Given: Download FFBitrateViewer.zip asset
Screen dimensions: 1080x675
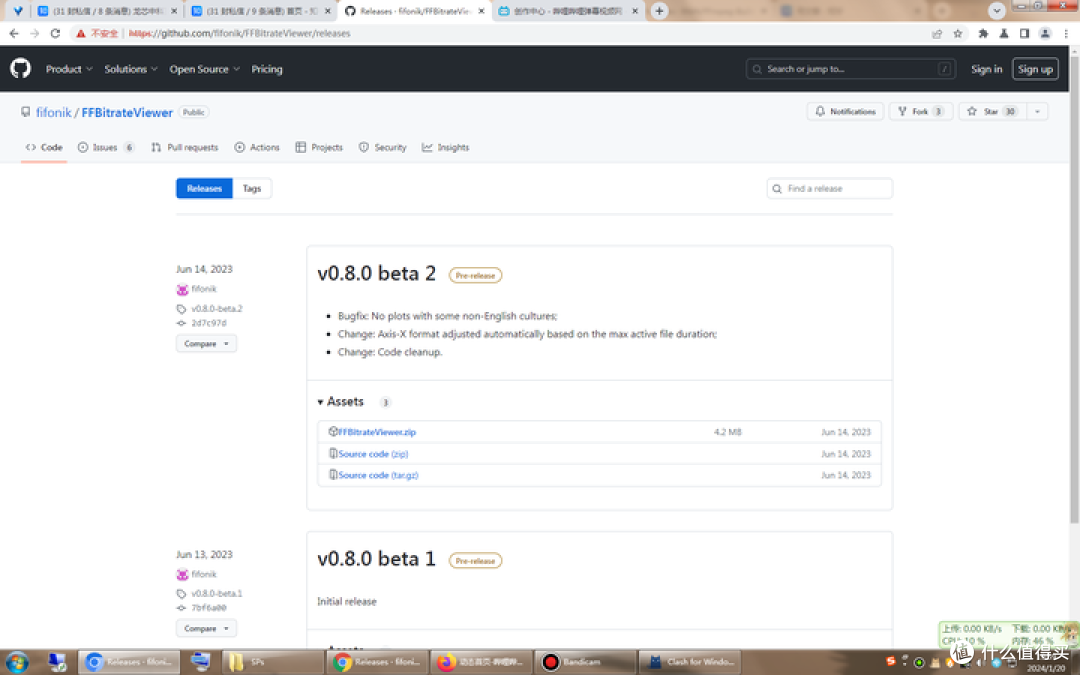Looking at the screenshot, I should 377,432.
